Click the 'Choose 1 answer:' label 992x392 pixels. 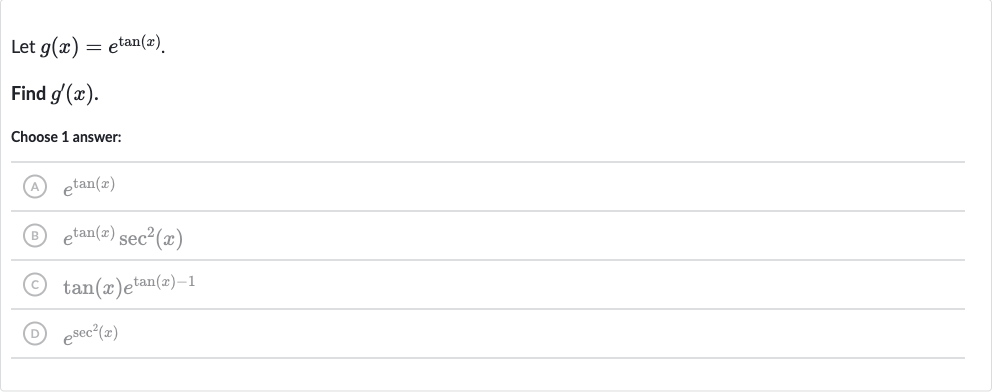(x=66, y=137)
